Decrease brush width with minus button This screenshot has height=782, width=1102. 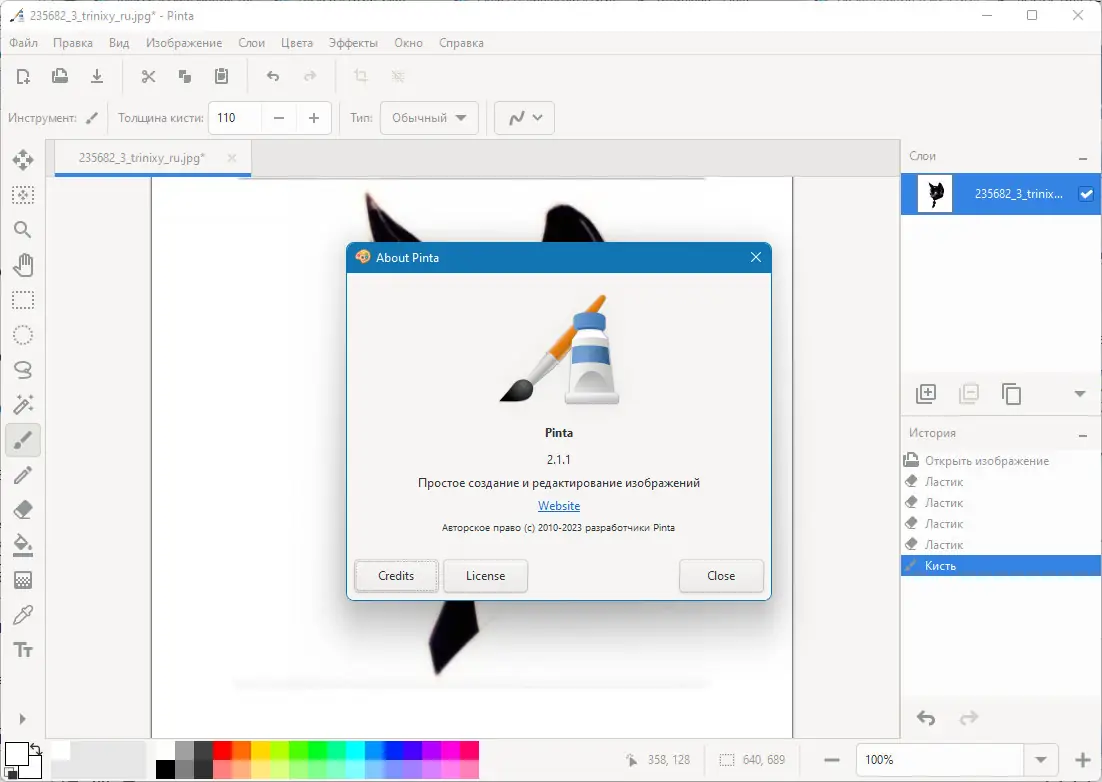point(279,118)
